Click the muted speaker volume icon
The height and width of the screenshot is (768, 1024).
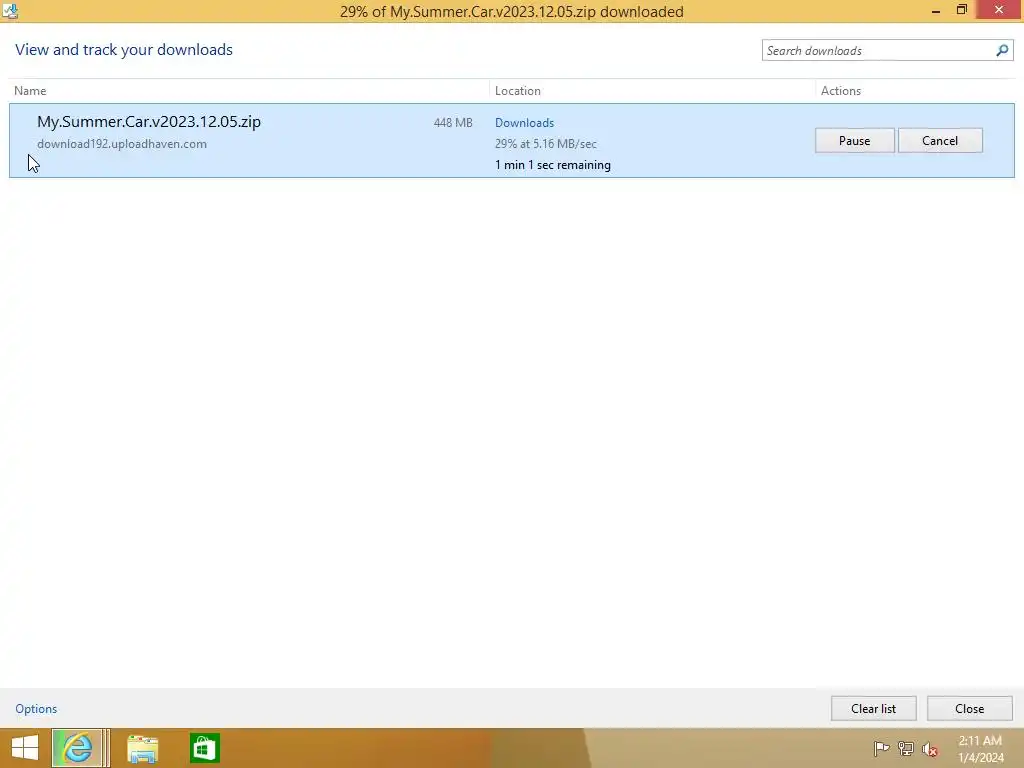pyautogui.click(x=930, y=749)
